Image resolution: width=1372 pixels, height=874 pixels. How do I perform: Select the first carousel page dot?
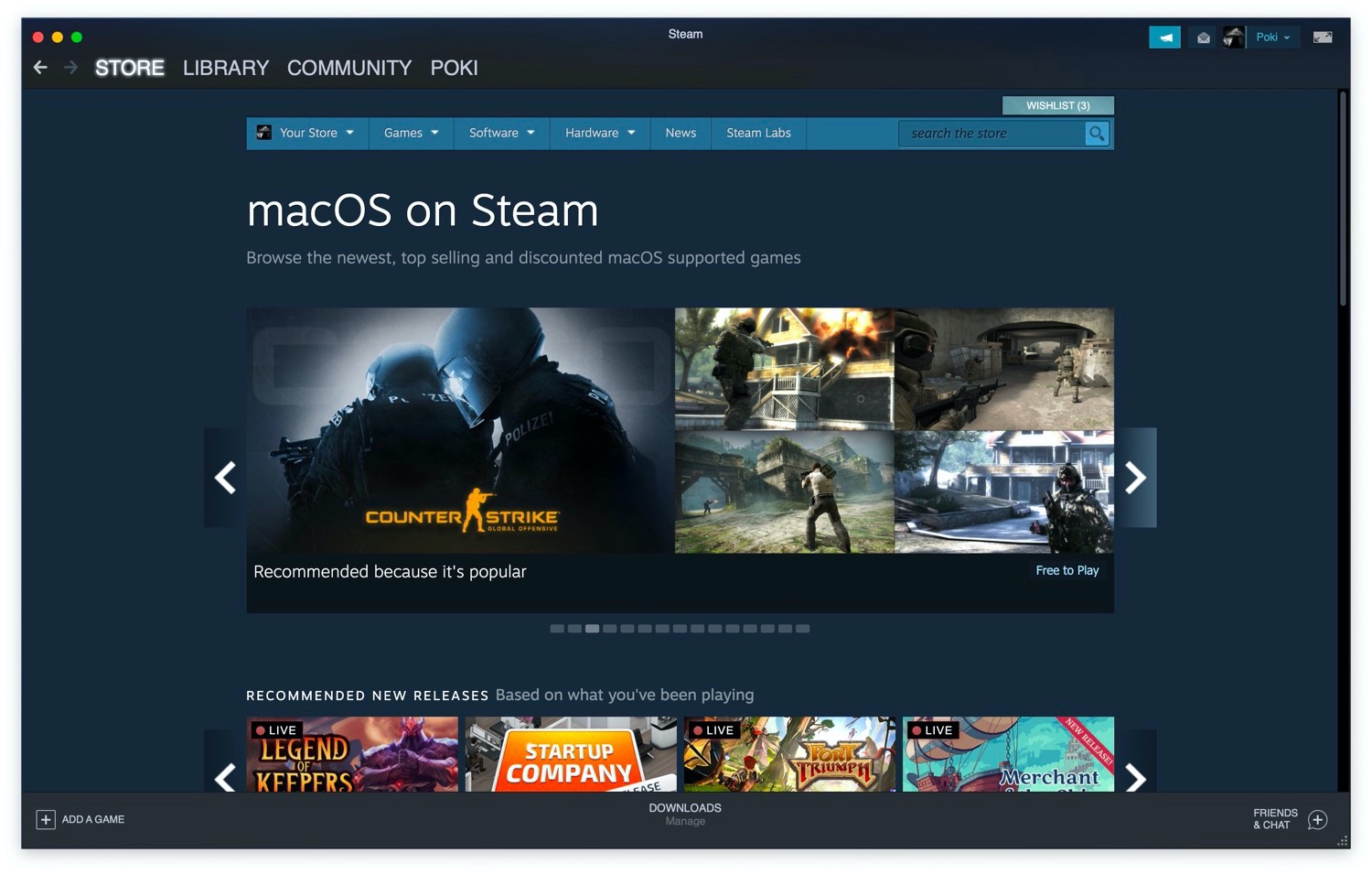pos(557,629)
